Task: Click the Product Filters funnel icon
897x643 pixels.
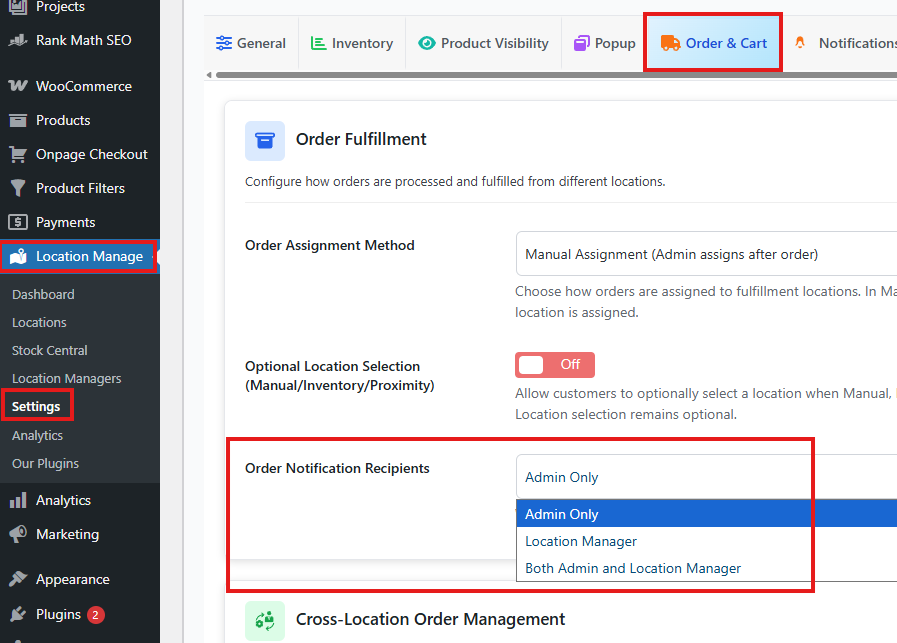Action: point(18,188)
